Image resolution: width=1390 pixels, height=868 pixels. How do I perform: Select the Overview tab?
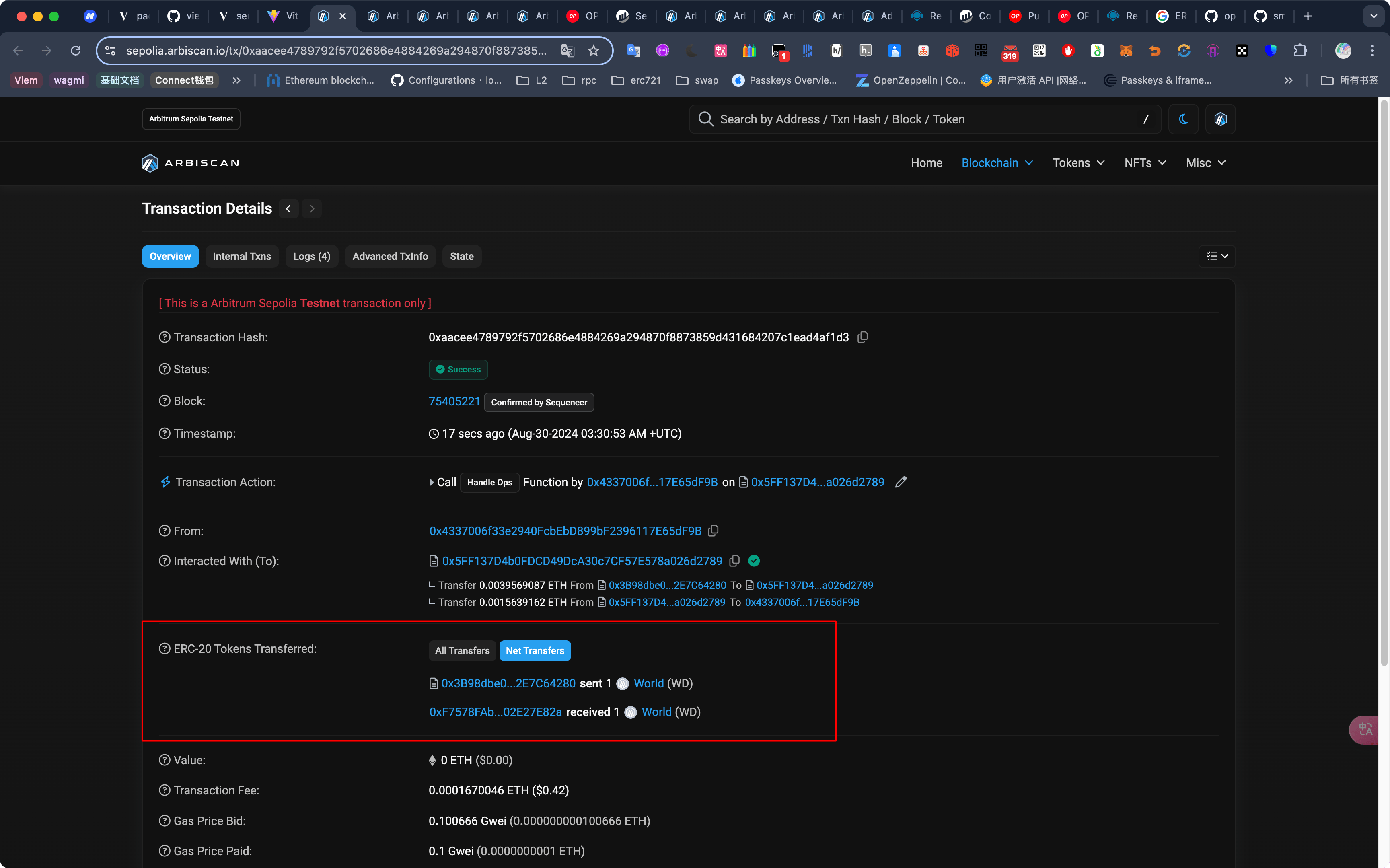click(x=171, y=256)
